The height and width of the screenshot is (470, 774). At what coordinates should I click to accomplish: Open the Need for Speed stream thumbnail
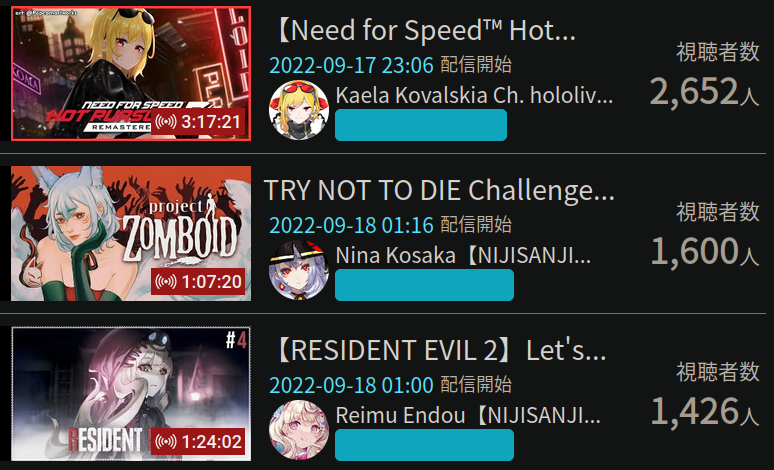131,74
